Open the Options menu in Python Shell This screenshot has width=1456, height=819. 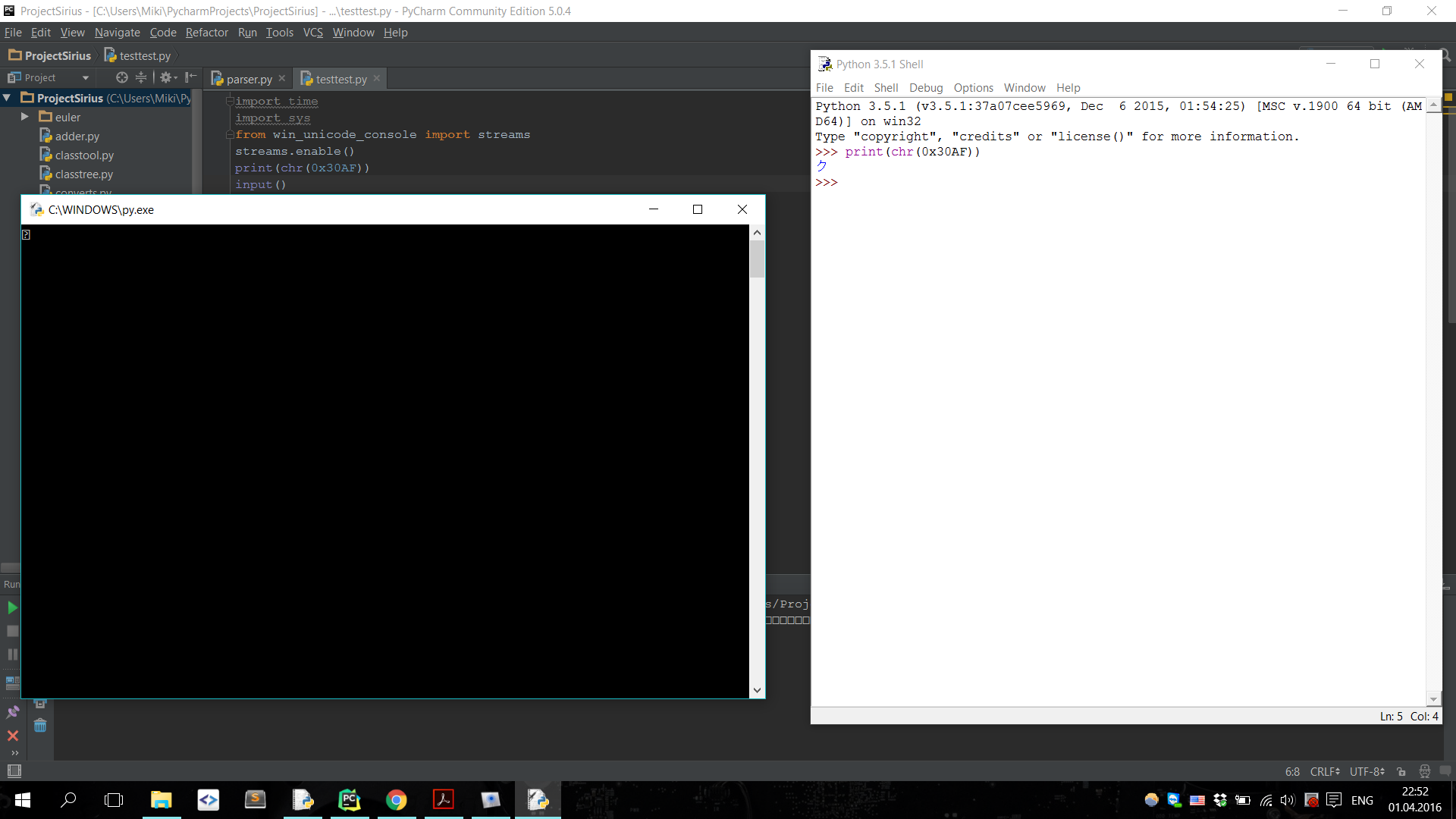coord(973,88)
